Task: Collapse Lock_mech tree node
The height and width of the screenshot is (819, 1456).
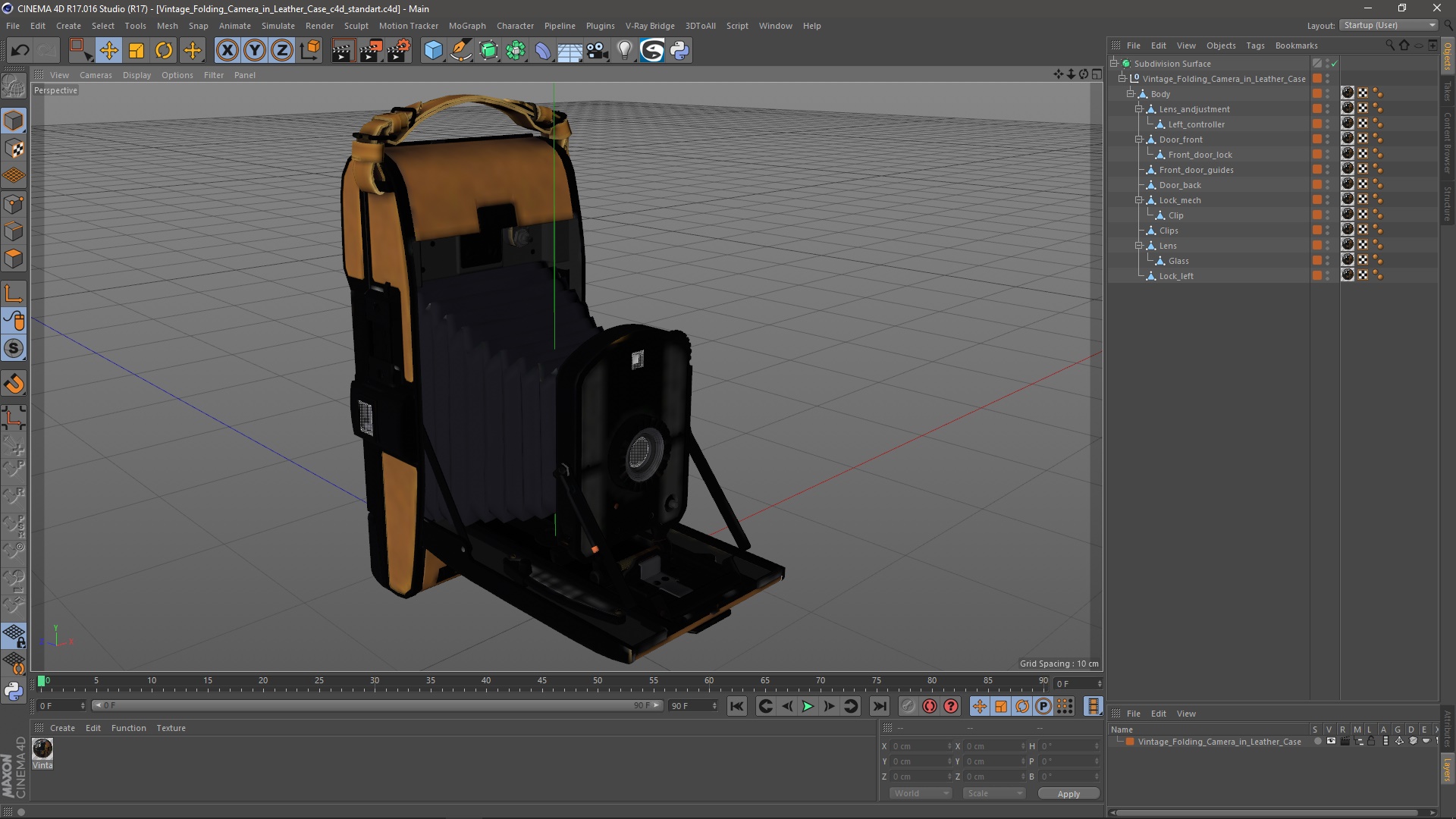Action: pos(1139,200)
